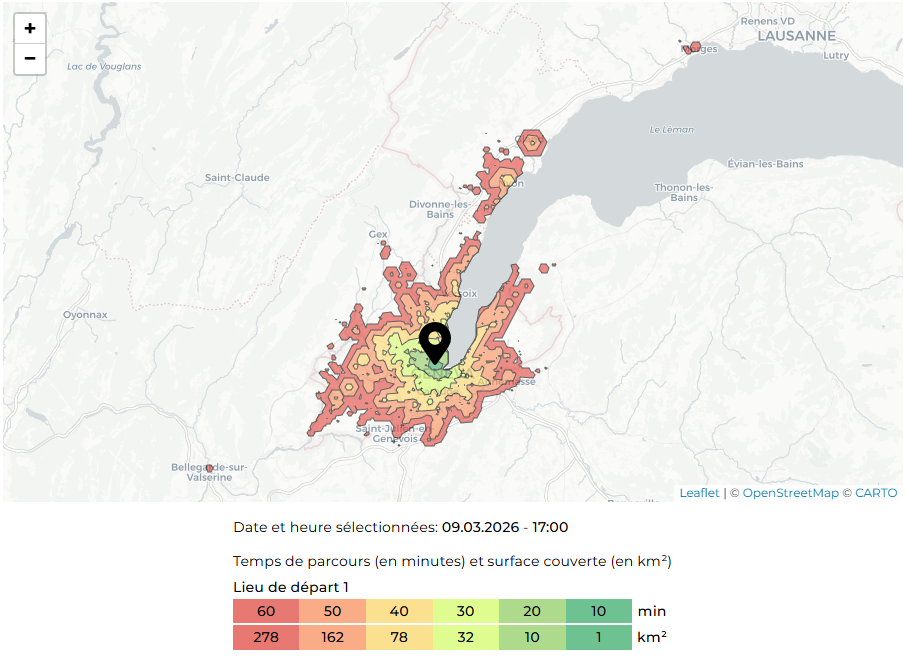
Task: Click the black departure location marker
Action: coord(435,341)
